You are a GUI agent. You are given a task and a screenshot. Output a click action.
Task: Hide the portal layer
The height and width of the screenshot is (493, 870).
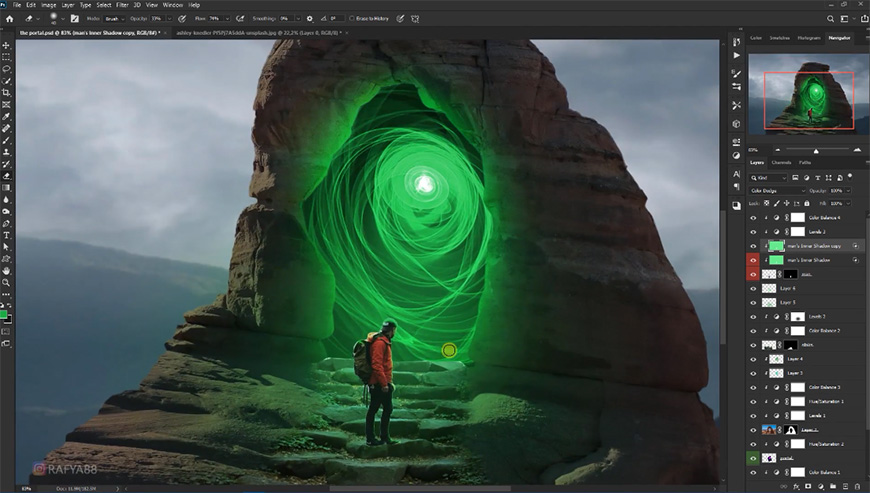point(753,458)
